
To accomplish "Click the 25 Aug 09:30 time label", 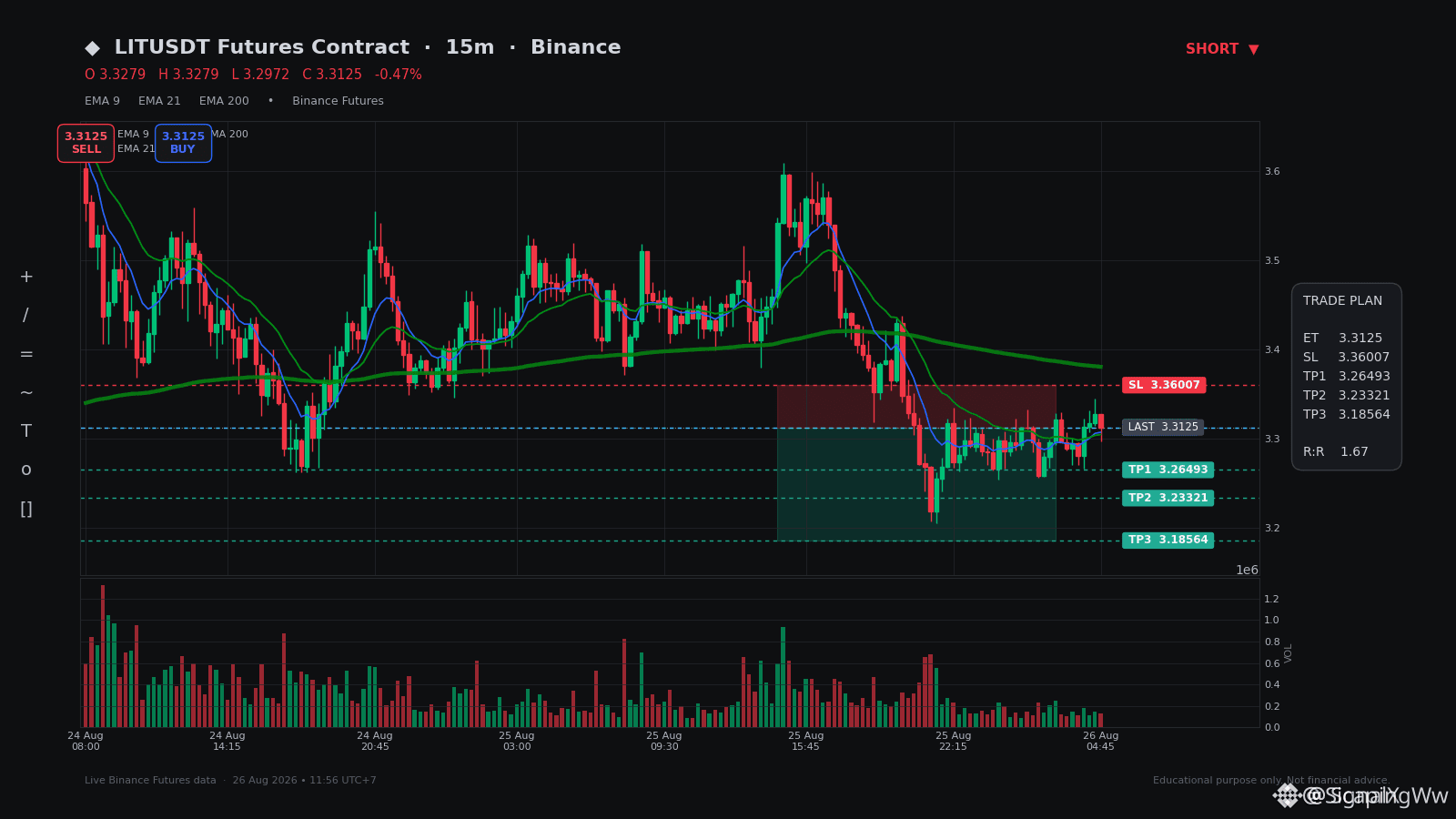I will (664, 741).
